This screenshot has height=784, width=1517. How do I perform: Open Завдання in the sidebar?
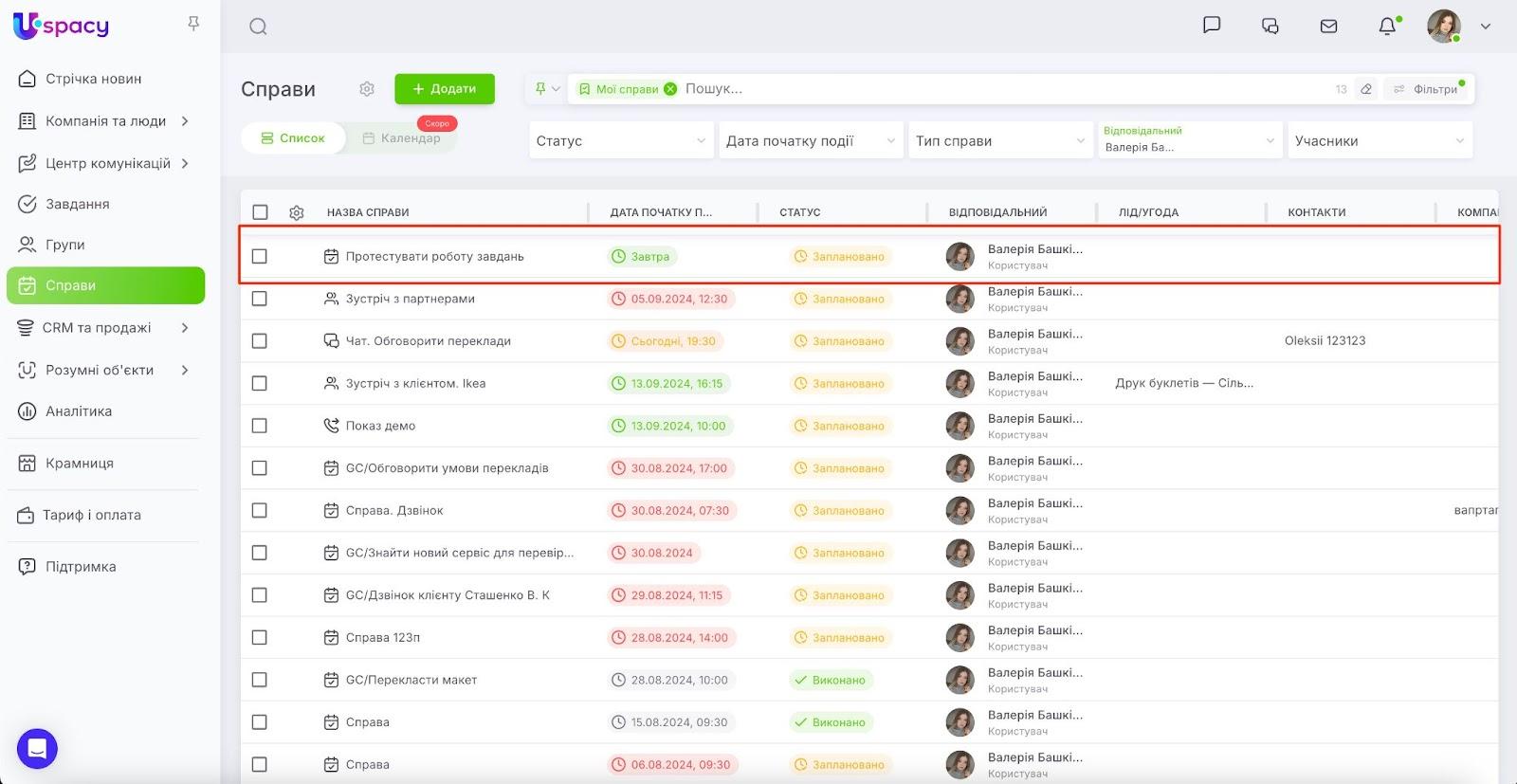pyautogui.click(x=78, y=204)
